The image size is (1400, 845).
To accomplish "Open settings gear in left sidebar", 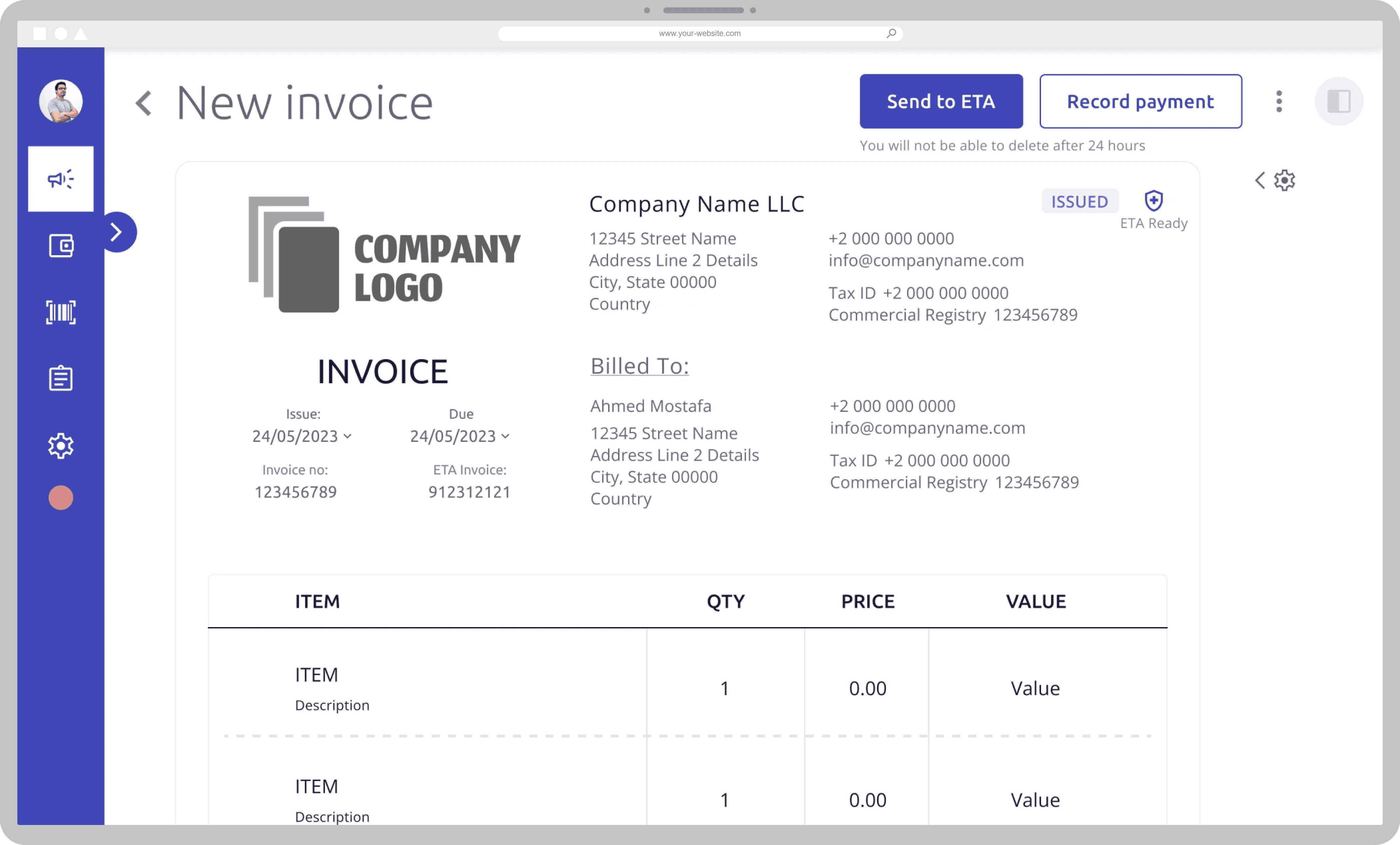I will (61, 446).
